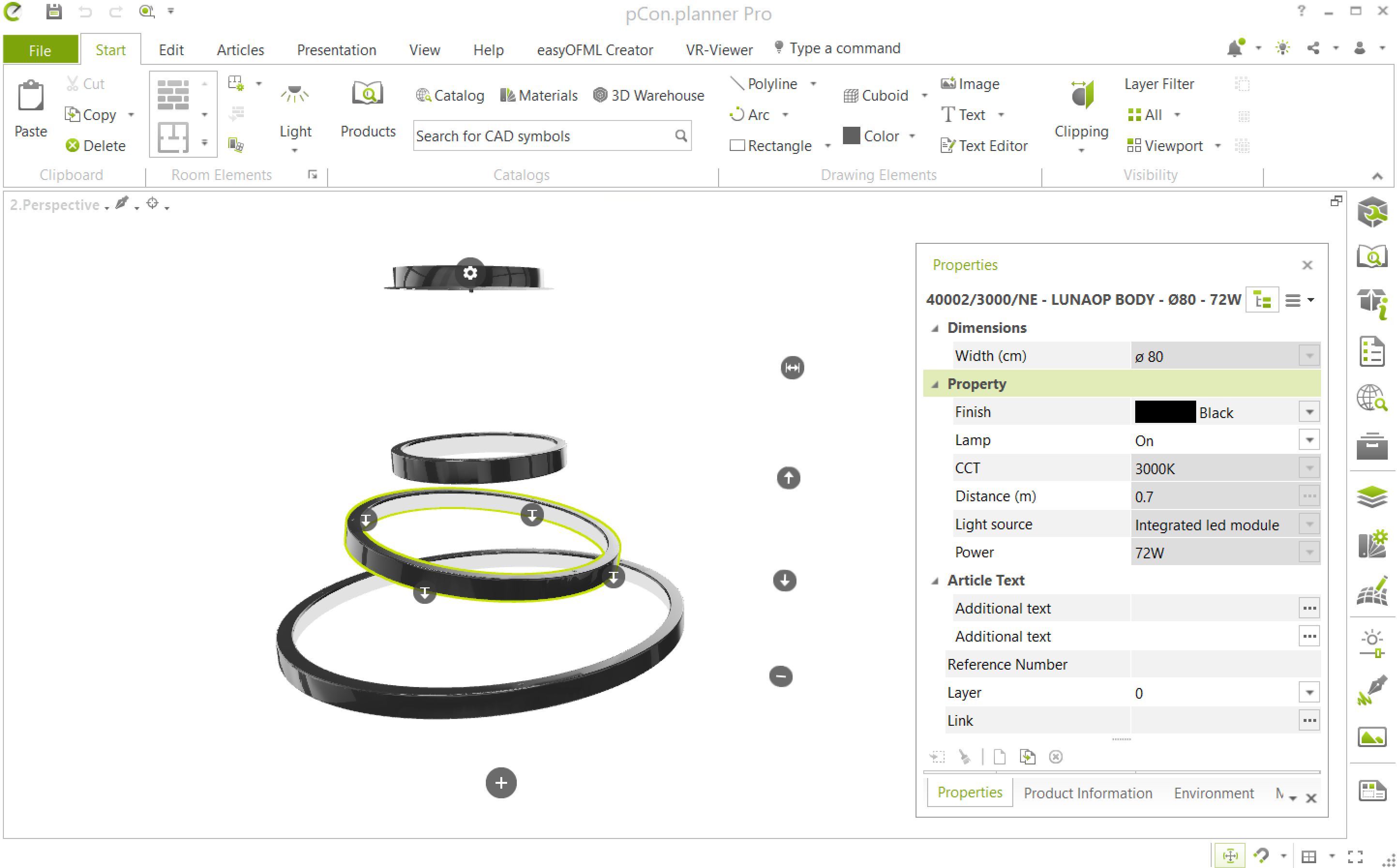Viewport: 1397px width, 868px height.
Task: Open the light settings sidebar icon
Action: [1372, 644]
